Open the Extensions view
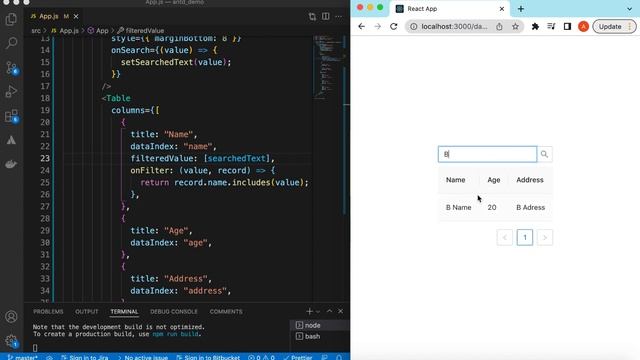The image size is (640, 360). point(11,116)
